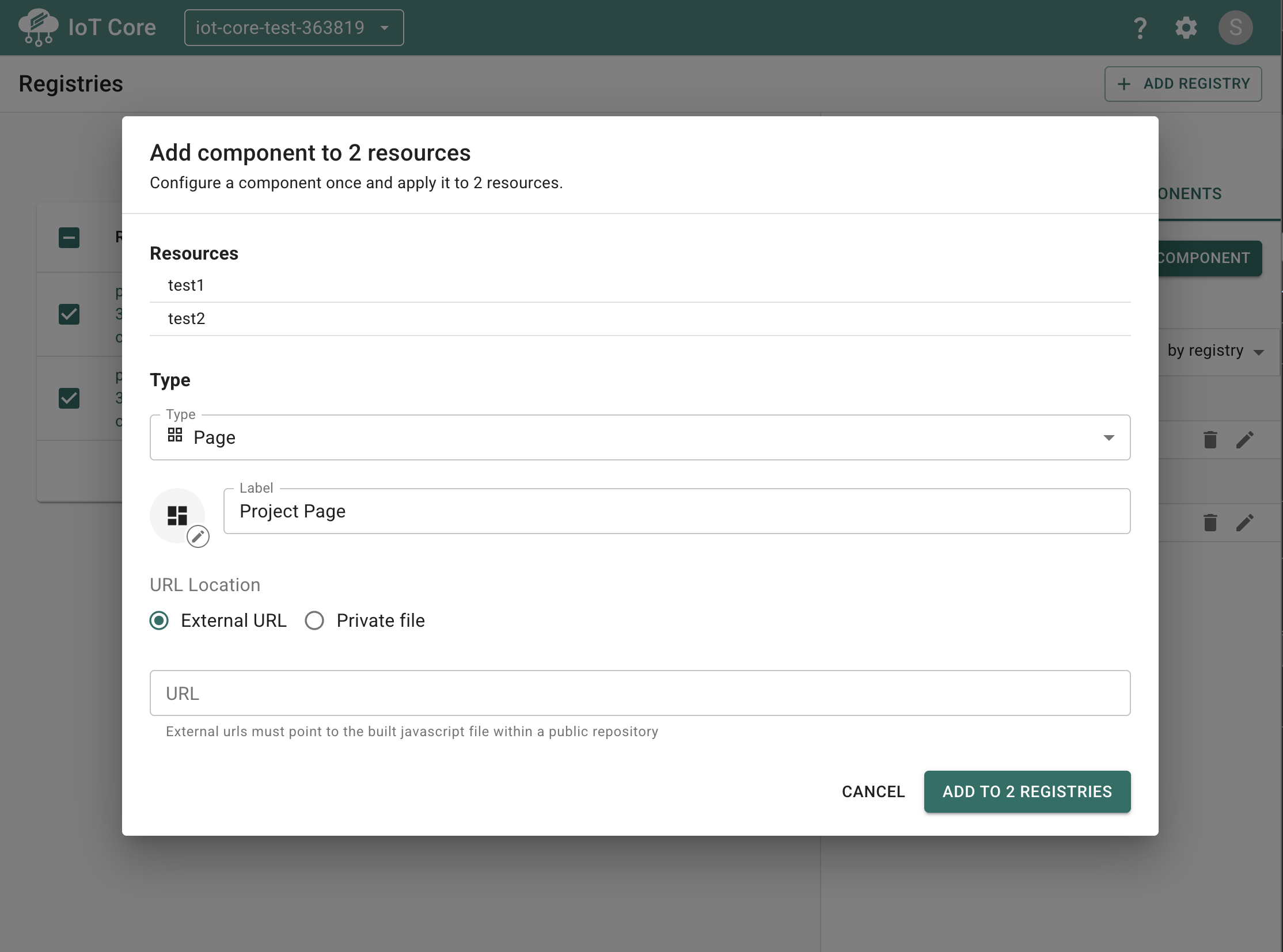This screenshot has width=1283, height=952.
Task: Click ADD TO 2 REGISTRIES button
Action: [1027, 792]
